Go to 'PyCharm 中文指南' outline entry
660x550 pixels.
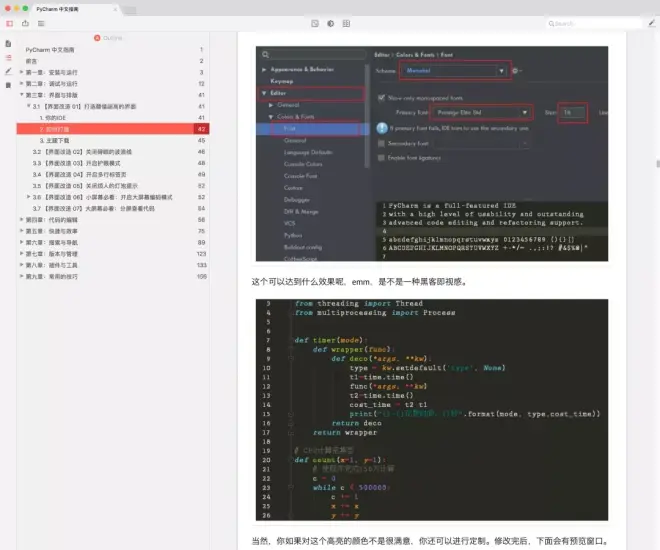coord(50,50)
